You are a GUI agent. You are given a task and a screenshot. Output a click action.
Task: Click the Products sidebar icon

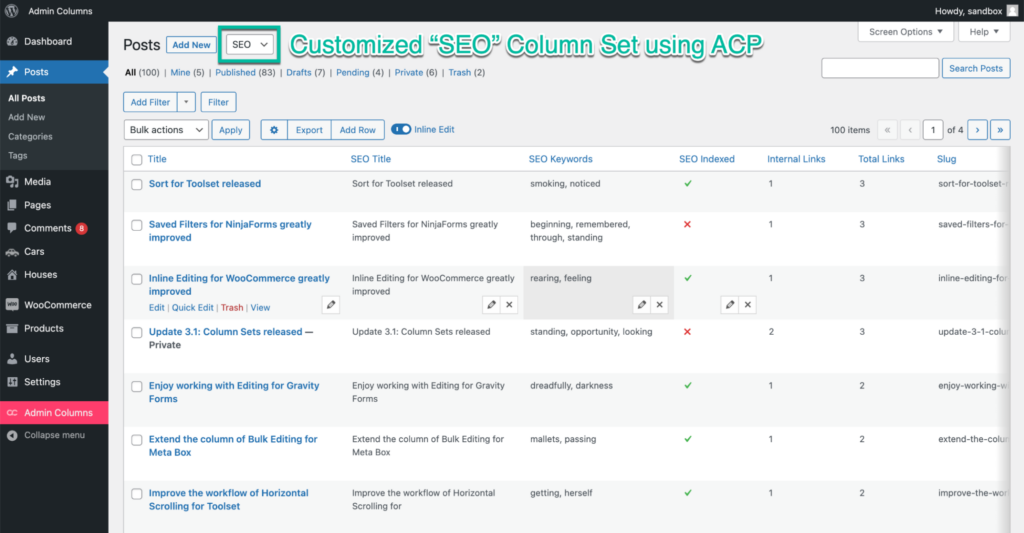tap(12, 329)
